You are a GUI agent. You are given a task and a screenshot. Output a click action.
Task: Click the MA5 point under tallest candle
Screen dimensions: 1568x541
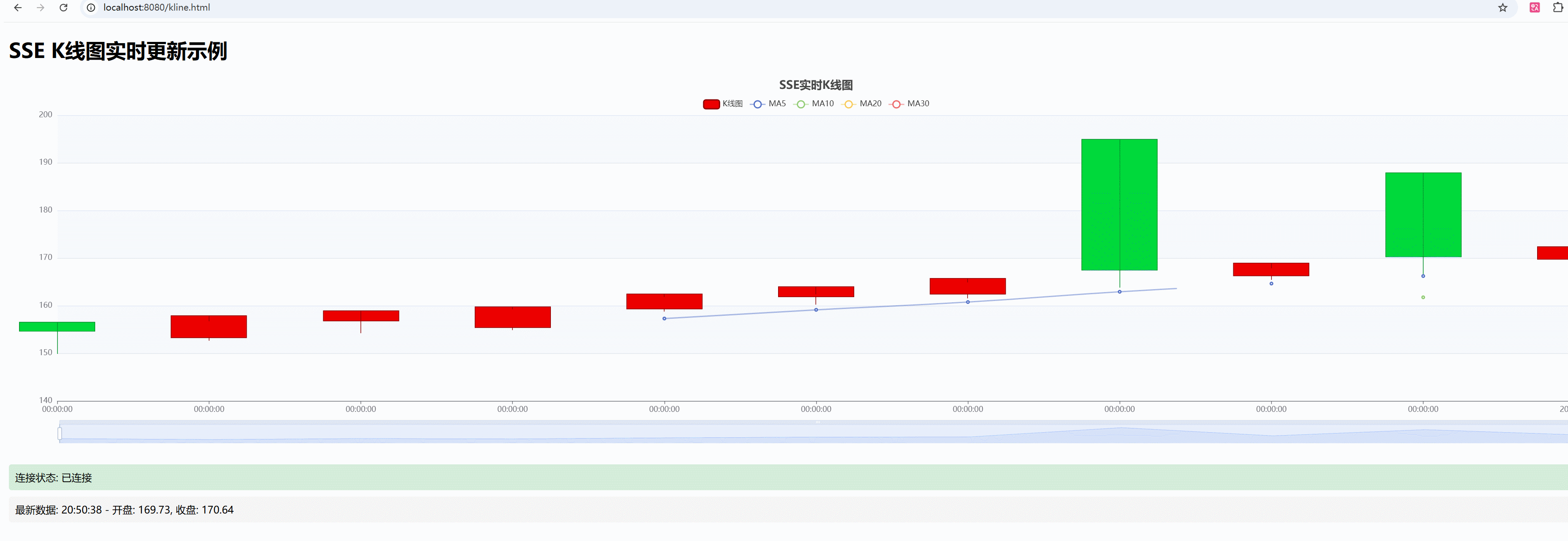coord(1120,292)
